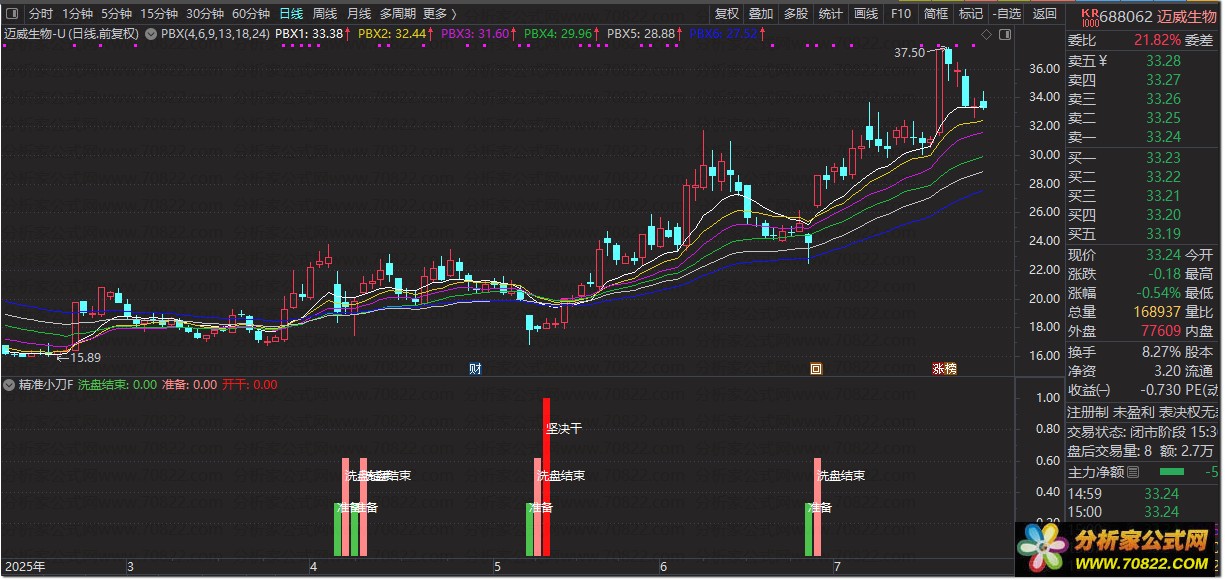Click the 标记 mark button
The width and height of the screenshot is (1225, 580).
tap(970, 14)
